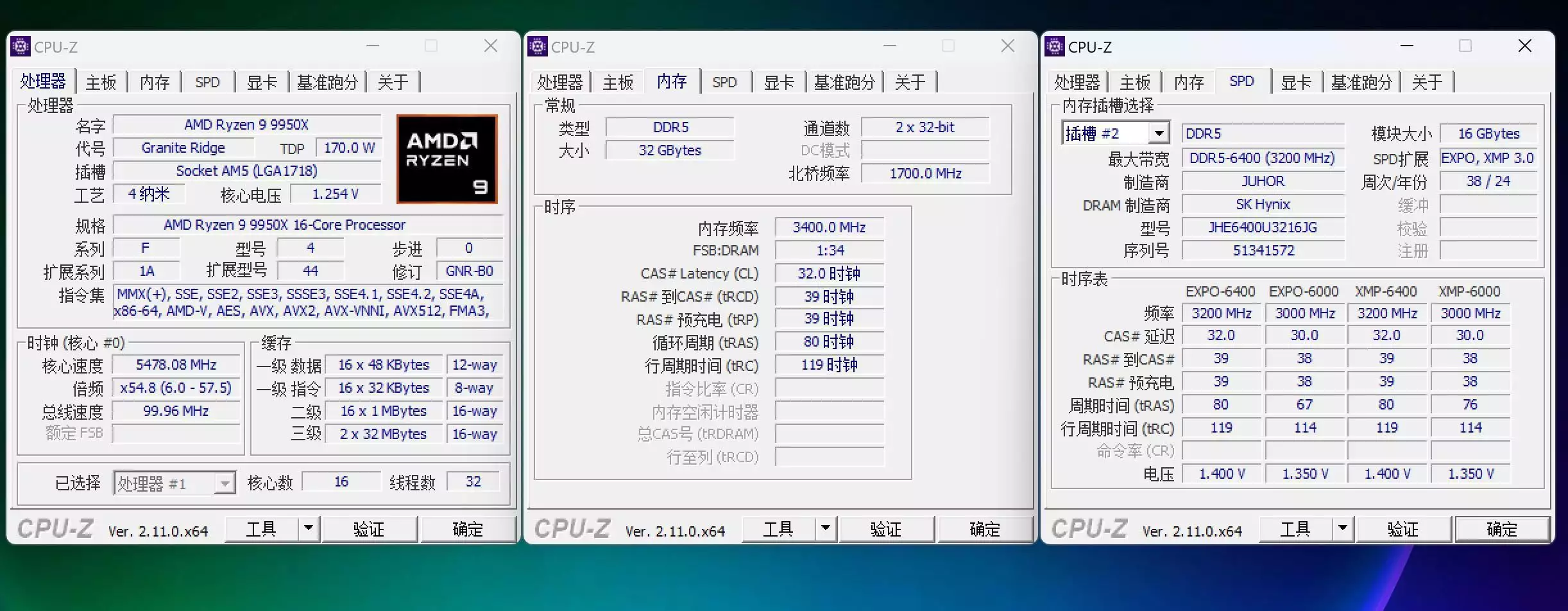Click 验证 button in left CPU-Z window
The width and height of the screenshot is (1568, 611).
click(369, 529)
